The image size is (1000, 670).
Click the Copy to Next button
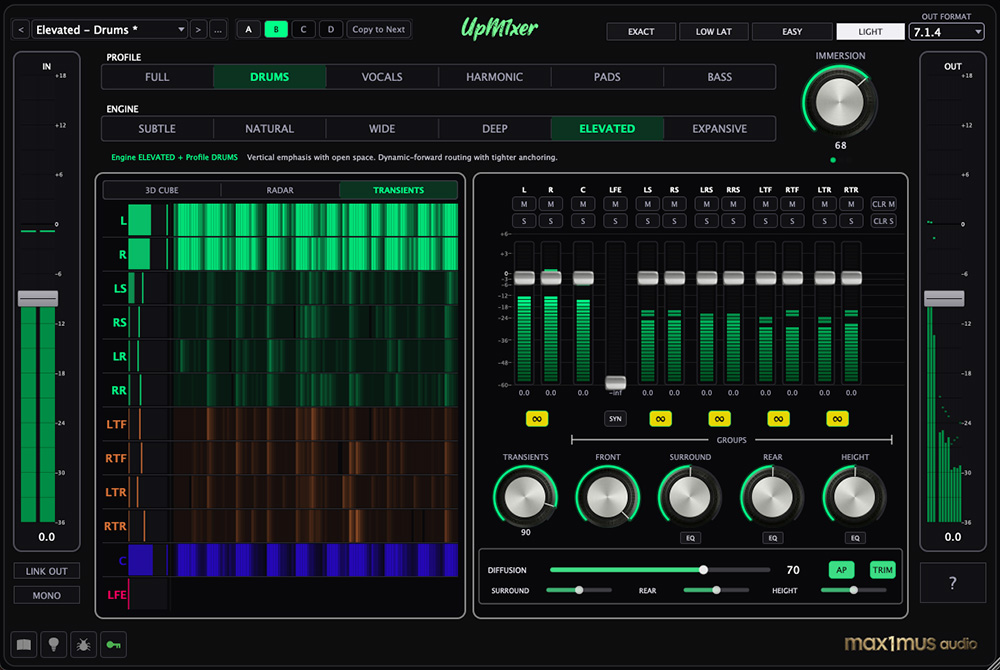pos(379,29)
